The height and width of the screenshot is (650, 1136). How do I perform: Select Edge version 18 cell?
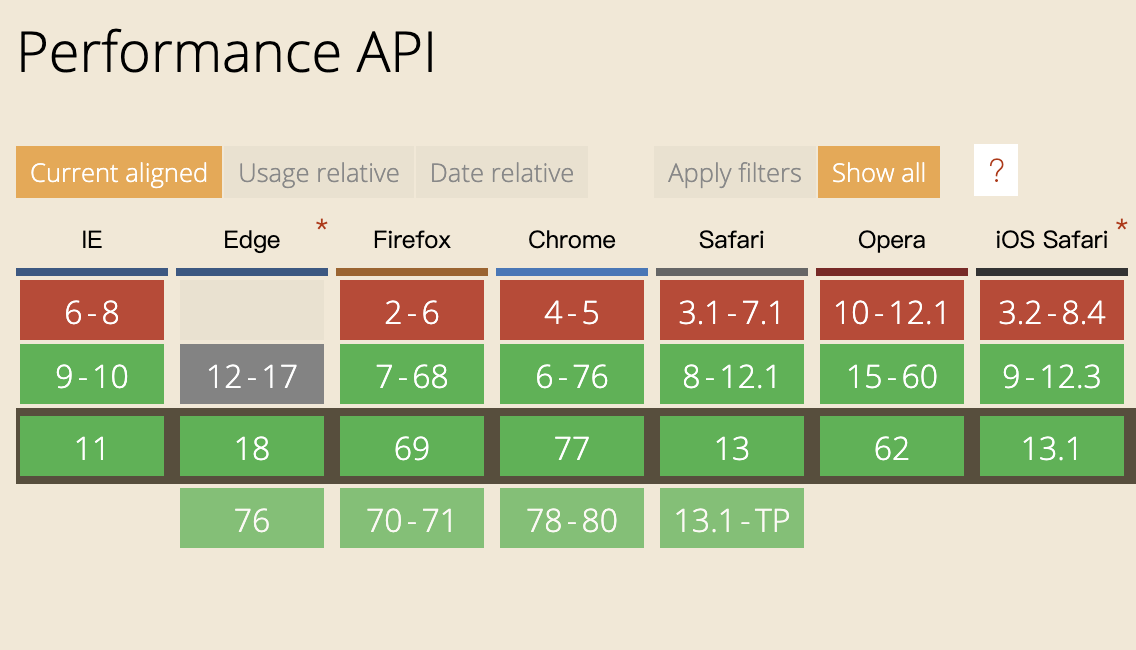251,446
